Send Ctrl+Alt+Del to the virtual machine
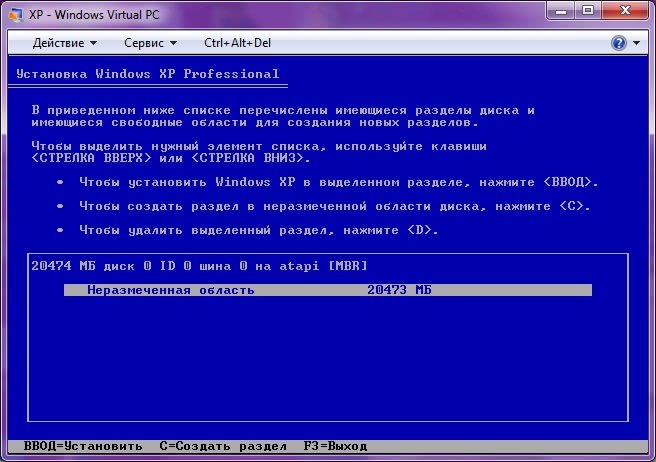This screenshot has height=462, width=656. [237, 43]
